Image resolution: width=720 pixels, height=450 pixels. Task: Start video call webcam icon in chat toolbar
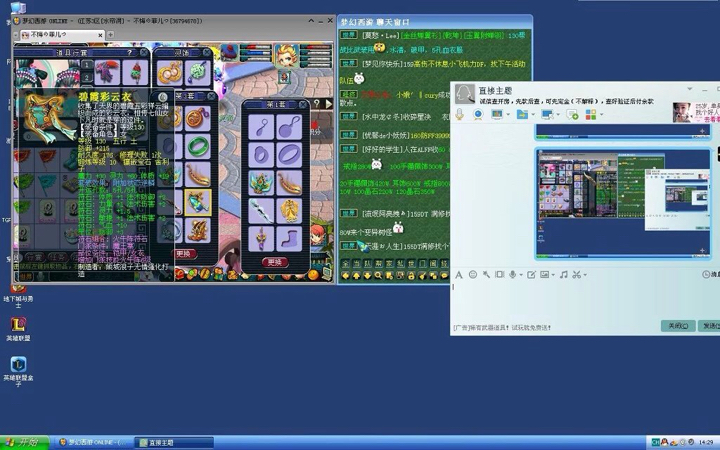coord(478,114)
